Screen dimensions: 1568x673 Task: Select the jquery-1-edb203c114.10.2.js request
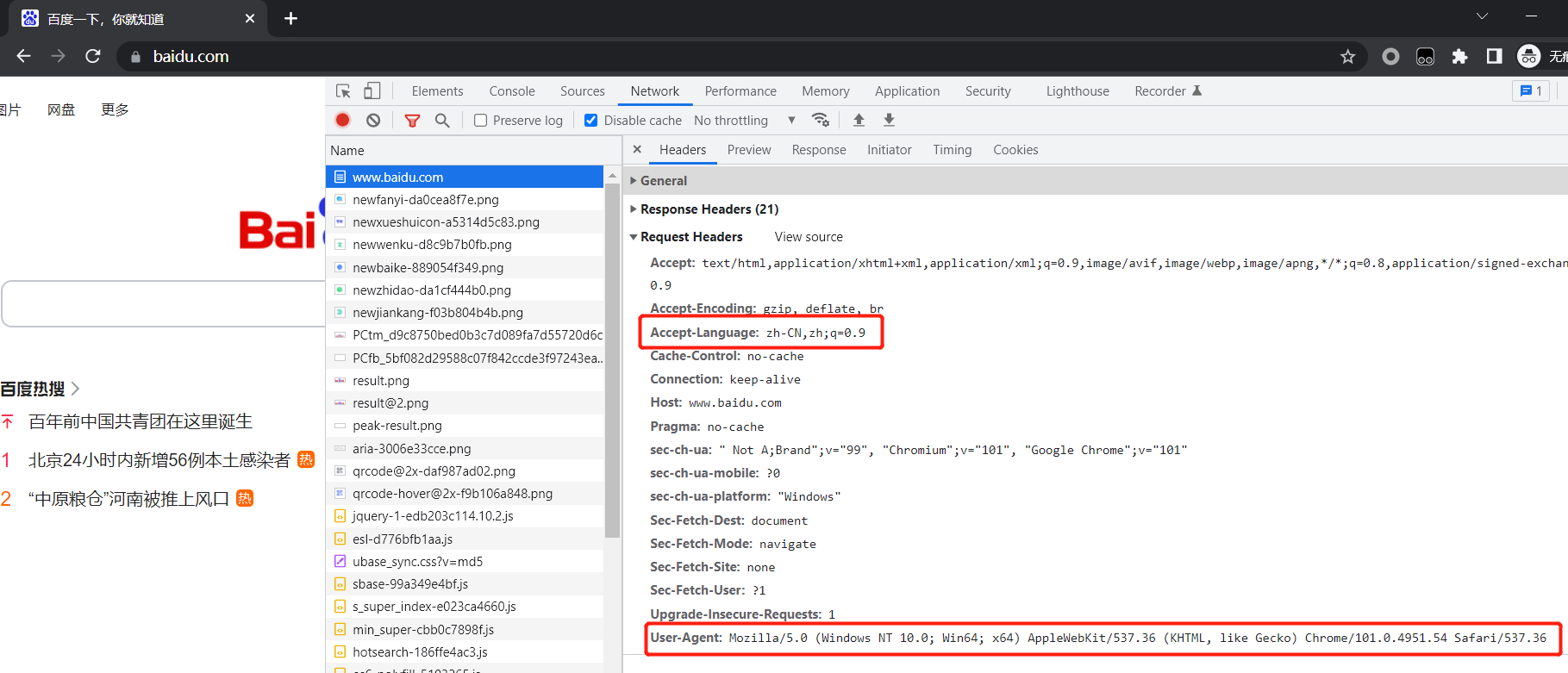click(x=433, y=516)
